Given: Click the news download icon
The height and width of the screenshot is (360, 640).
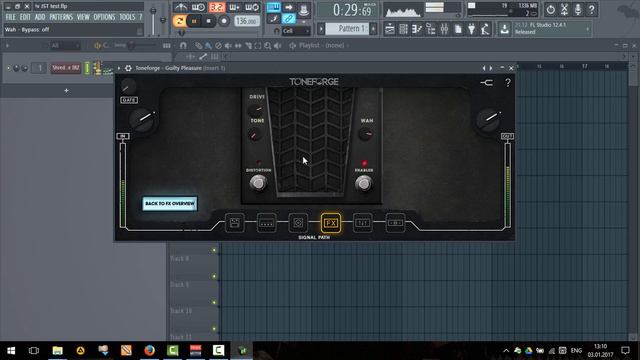Looking at the screenshot, I should coord(504,29).
